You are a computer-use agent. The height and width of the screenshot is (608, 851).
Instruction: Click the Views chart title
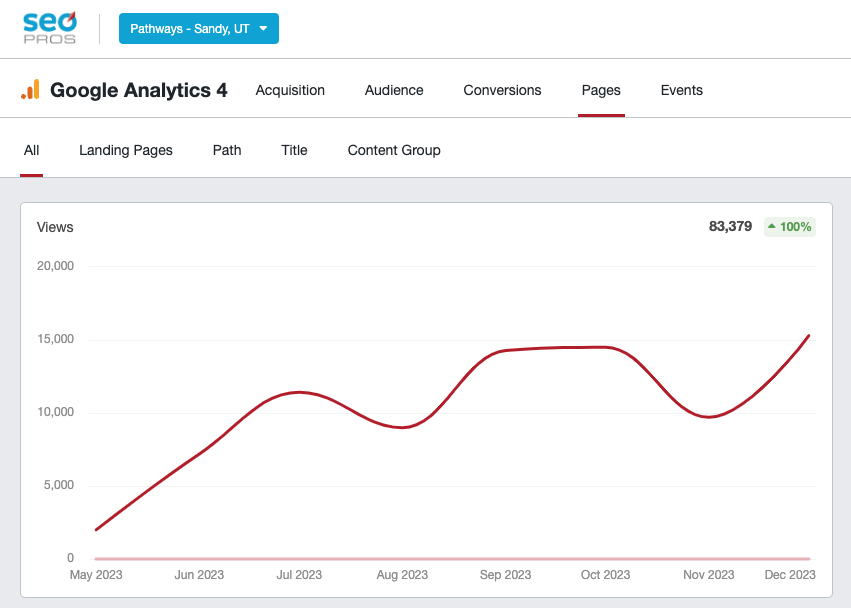(x=55, y=227)
